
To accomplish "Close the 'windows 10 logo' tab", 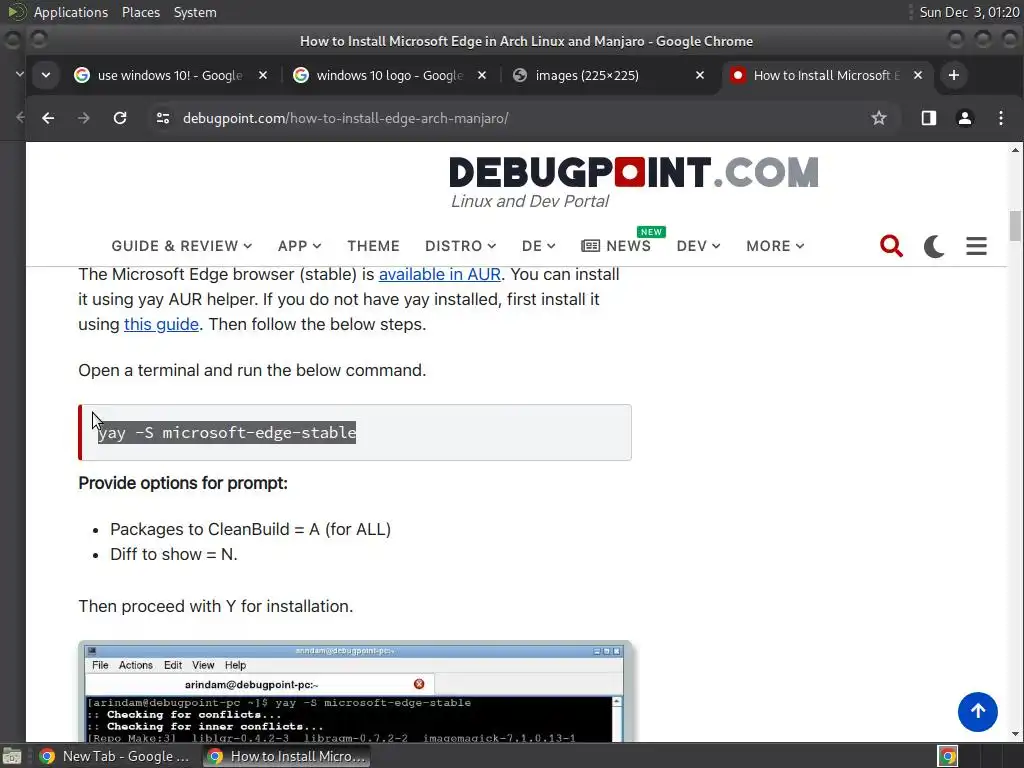I will [x=482, y=75].
